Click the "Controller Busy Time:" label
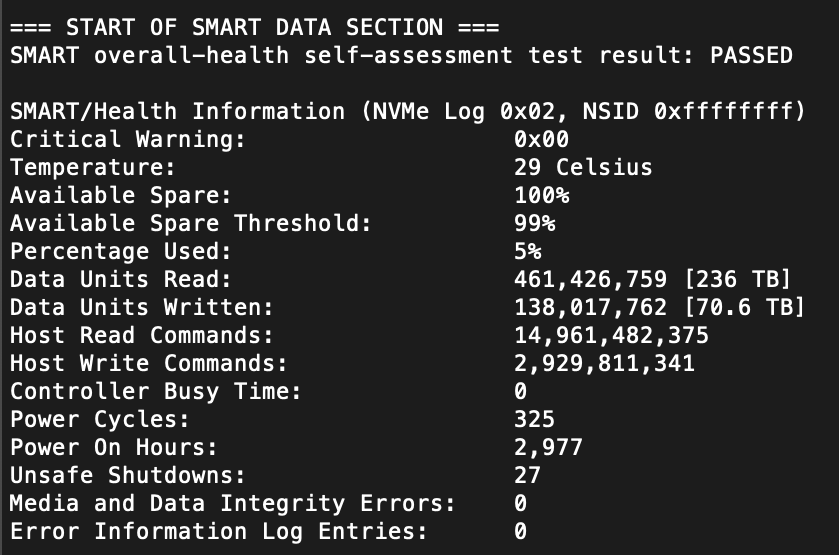The image size is (839, 555). click(x=157, y=391)
